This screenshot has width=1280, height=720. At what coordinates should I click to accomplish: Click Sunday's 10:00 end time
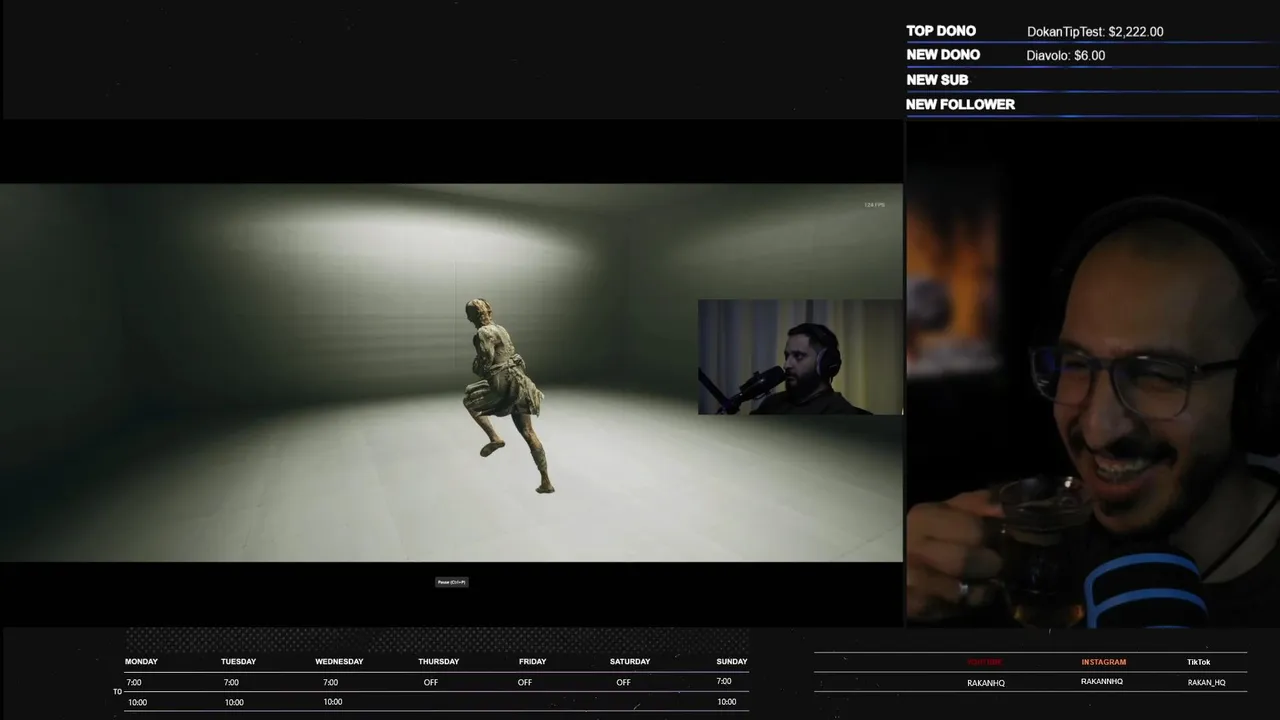tap(727, 702)
